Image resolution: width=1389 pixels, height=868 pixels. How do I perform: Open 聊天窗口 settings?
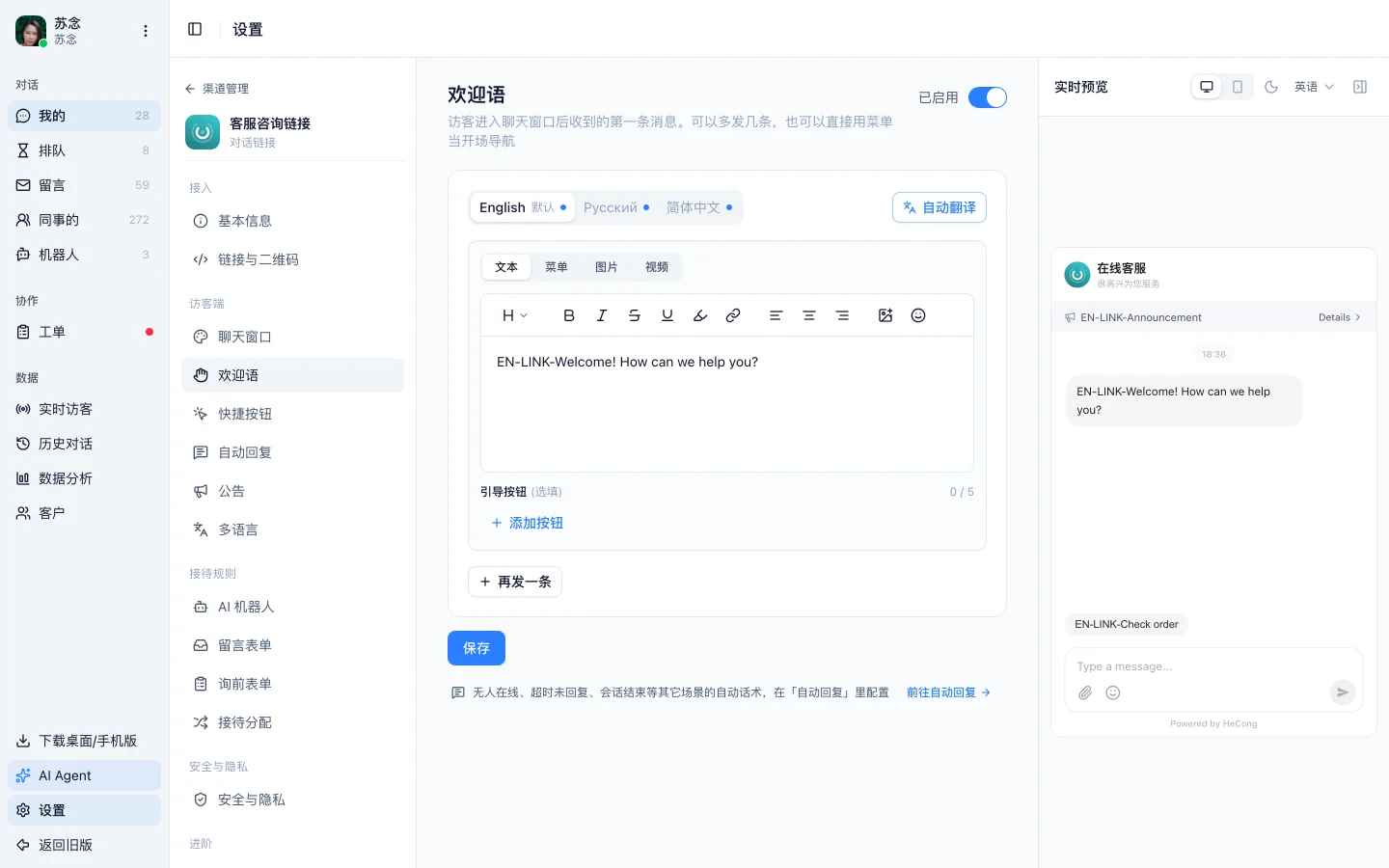coord(292,337)
